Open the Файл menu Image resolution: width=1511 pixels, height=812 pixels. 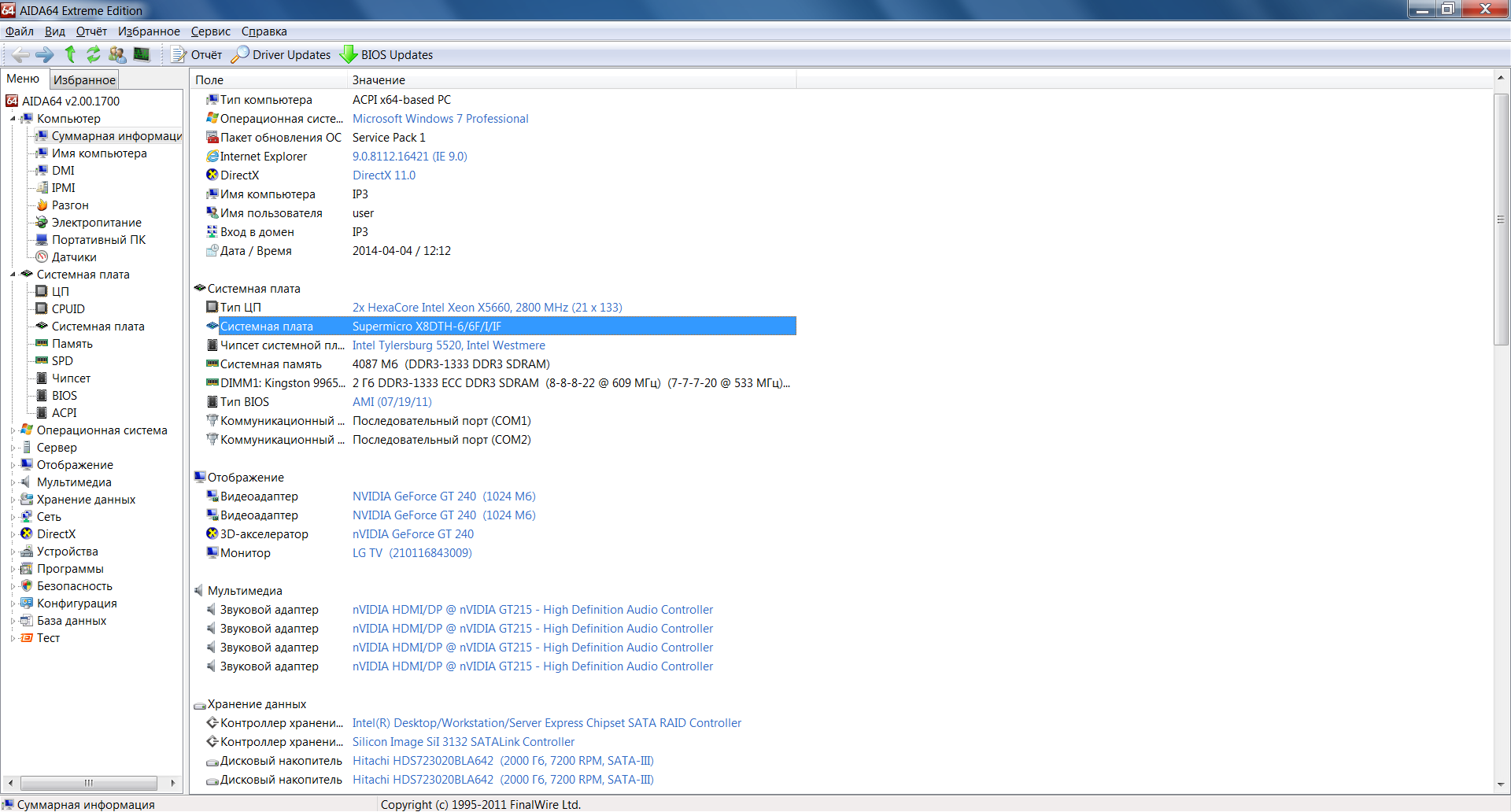tap(19, 31)
